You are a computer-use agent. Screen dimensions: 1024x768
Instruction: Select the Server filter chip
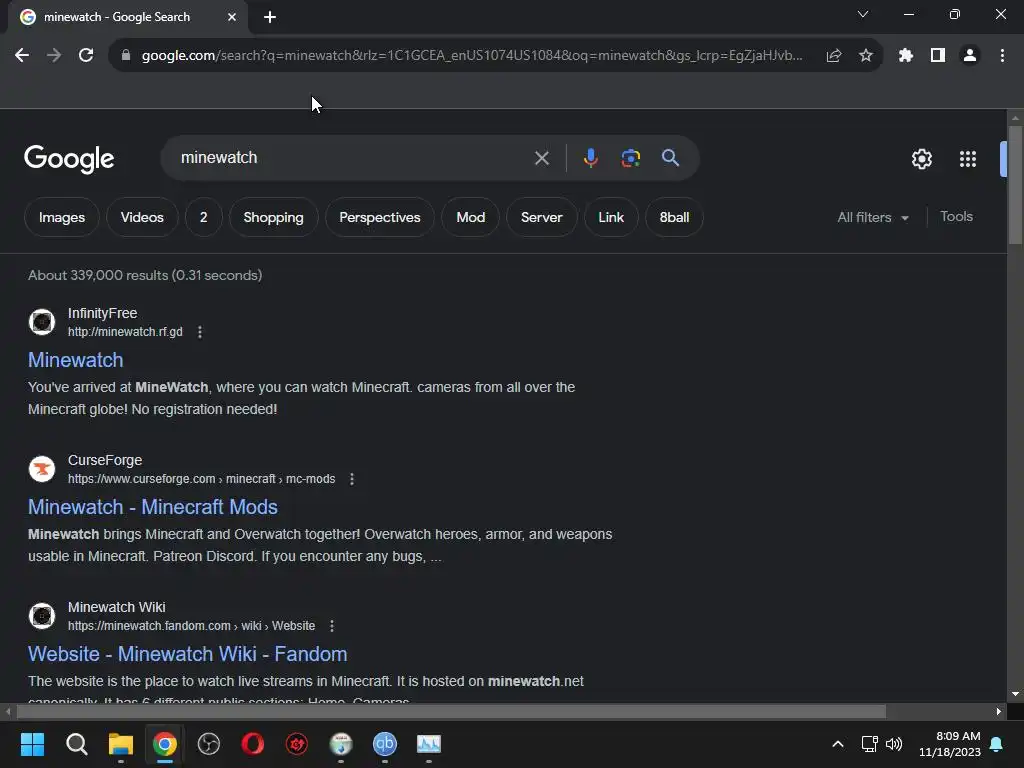pos(541,217)
